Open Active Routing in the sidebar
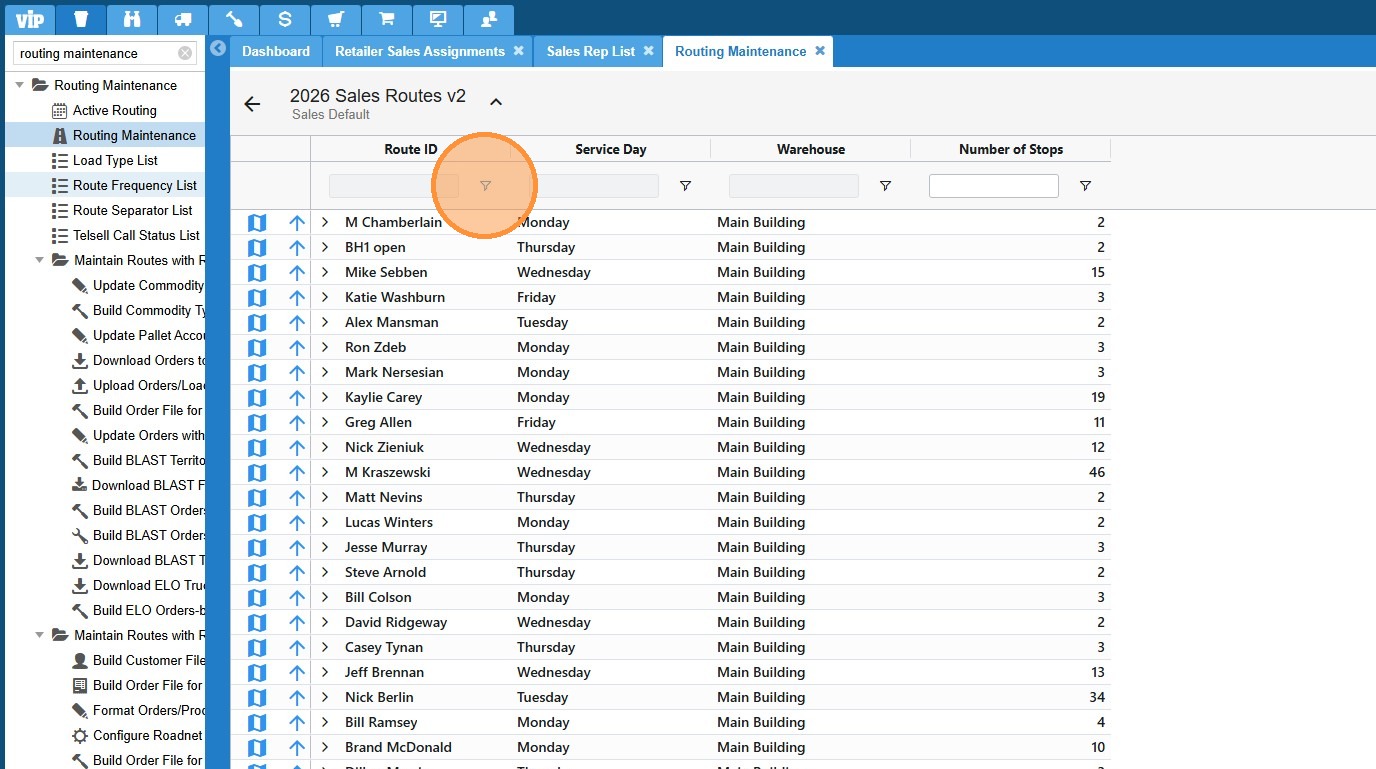Image resolution: width=1376 pixels, height=769 pixels. (114, 111)
